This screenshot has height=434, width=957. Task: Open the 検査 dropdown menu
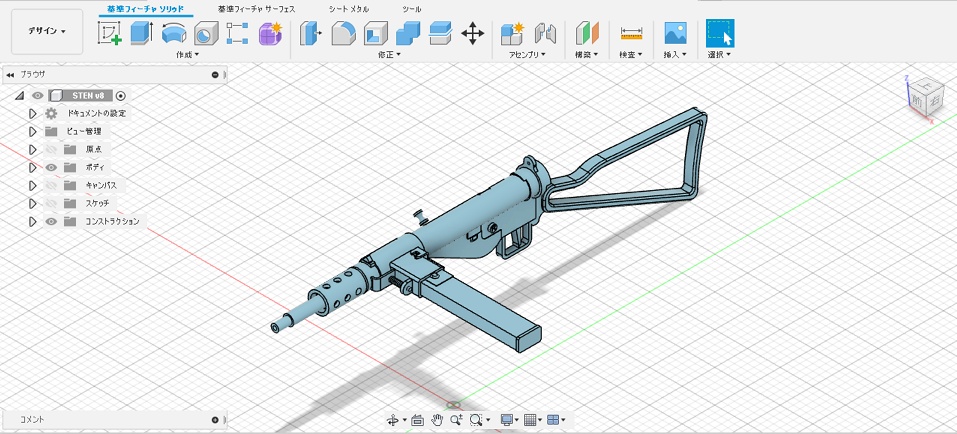(631, 54)
